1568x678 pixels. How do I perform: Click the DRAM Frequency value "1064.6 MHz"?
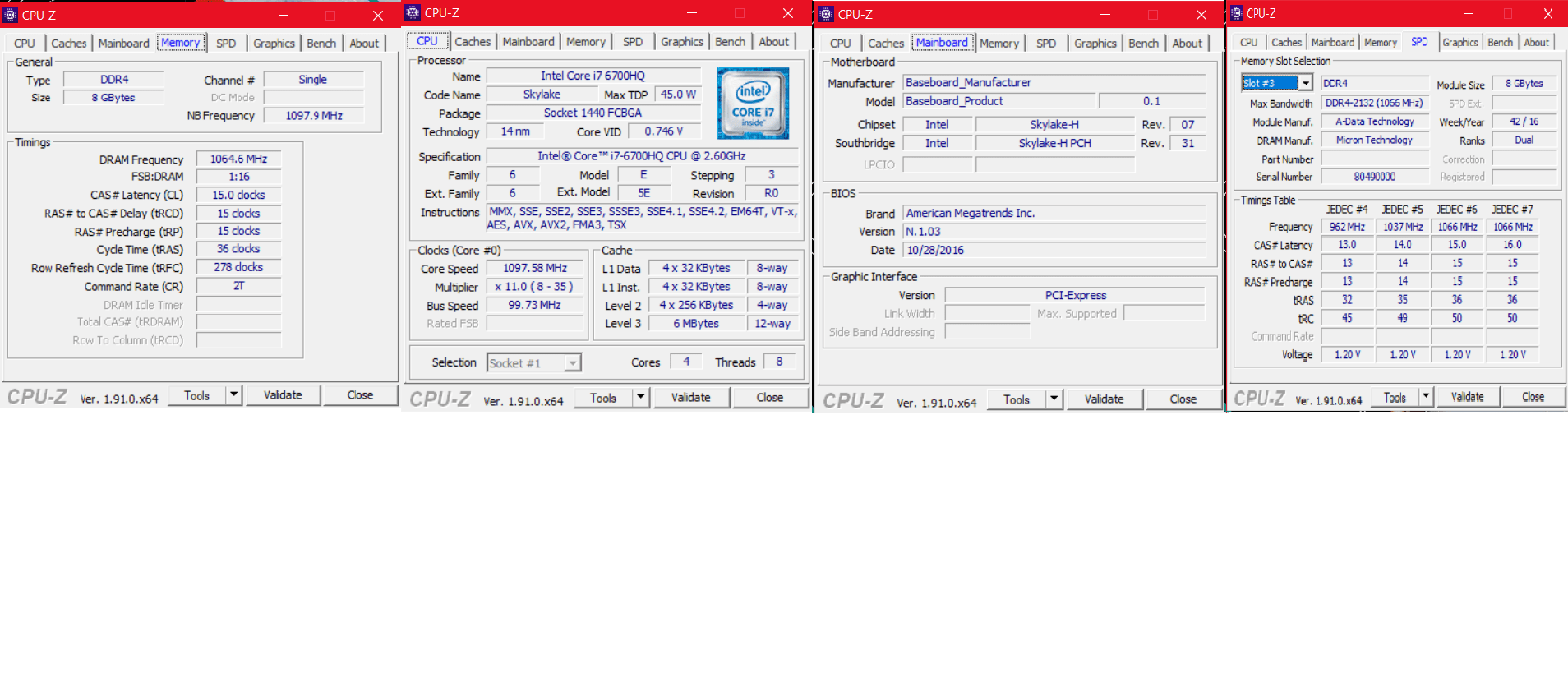click(238, 159)
